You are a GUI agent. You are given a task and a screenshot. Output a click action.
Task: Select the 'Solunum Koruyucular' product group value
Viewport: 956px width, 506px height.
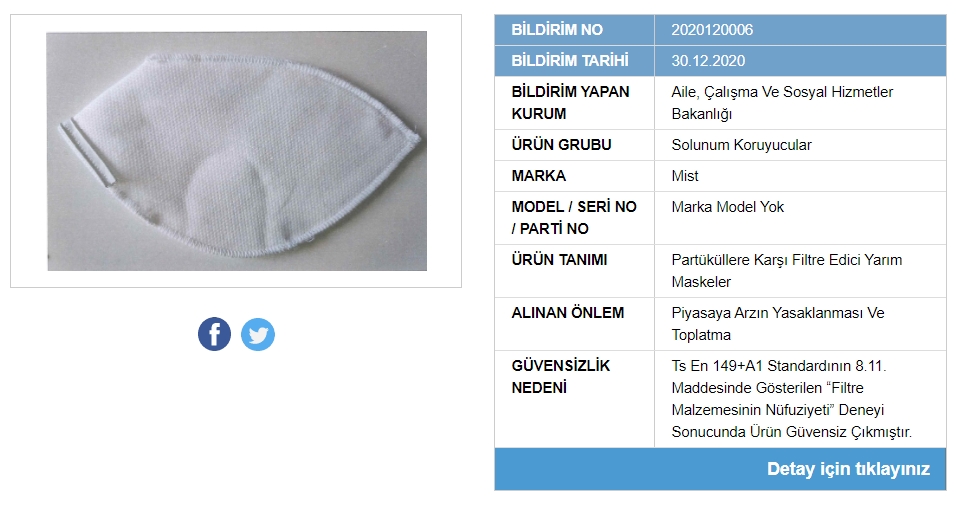(741, 145)
